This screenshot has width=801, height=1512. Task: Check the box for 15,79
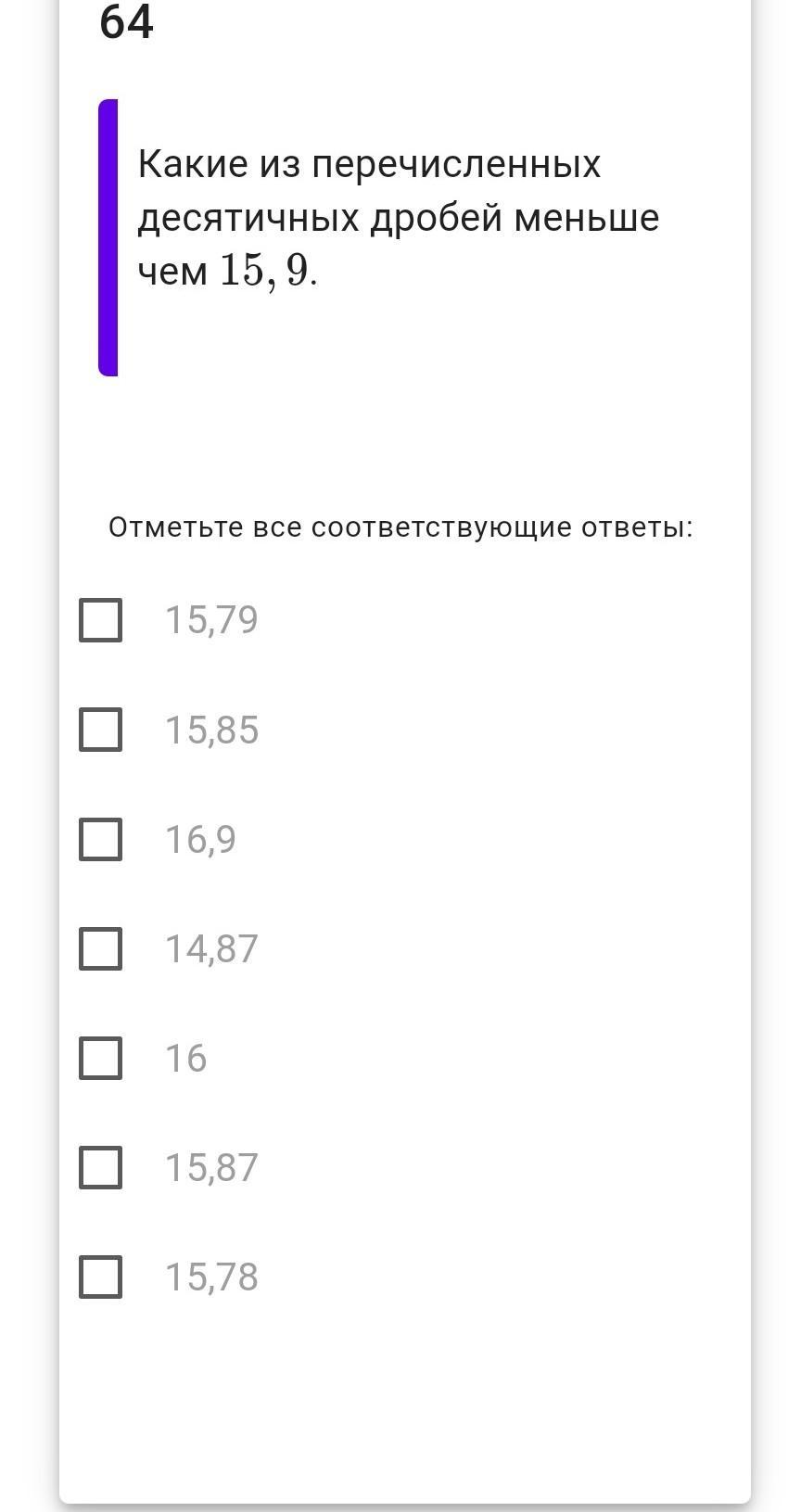(100, 620)
